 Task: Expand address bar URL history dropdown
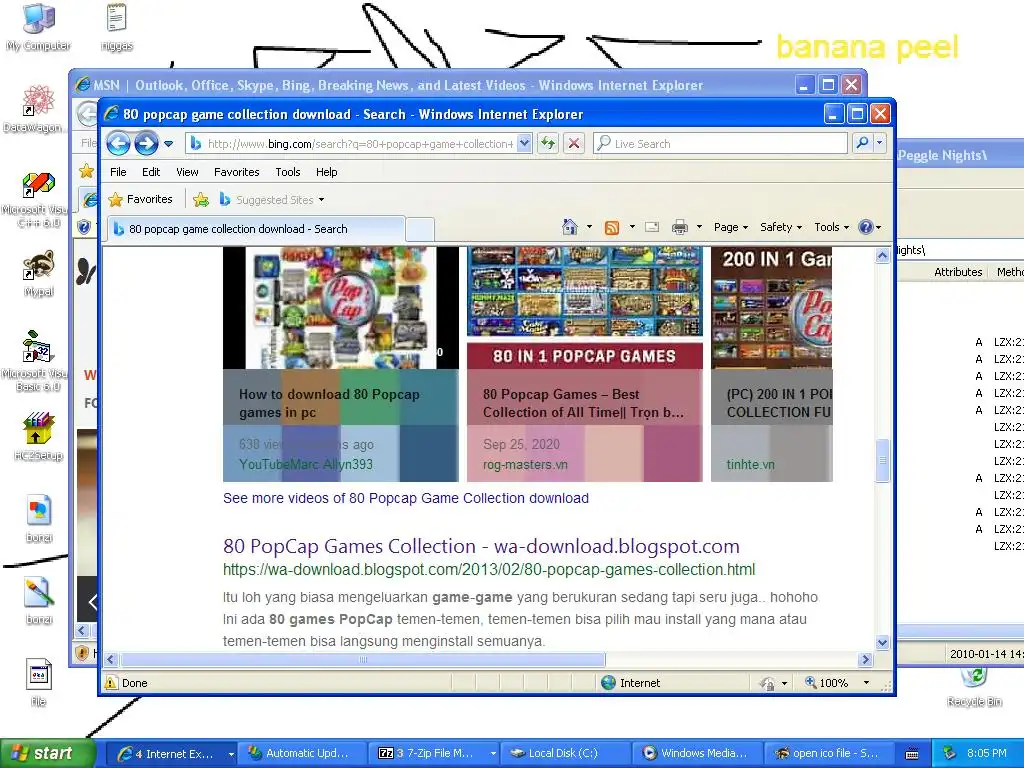pos(524,144)
